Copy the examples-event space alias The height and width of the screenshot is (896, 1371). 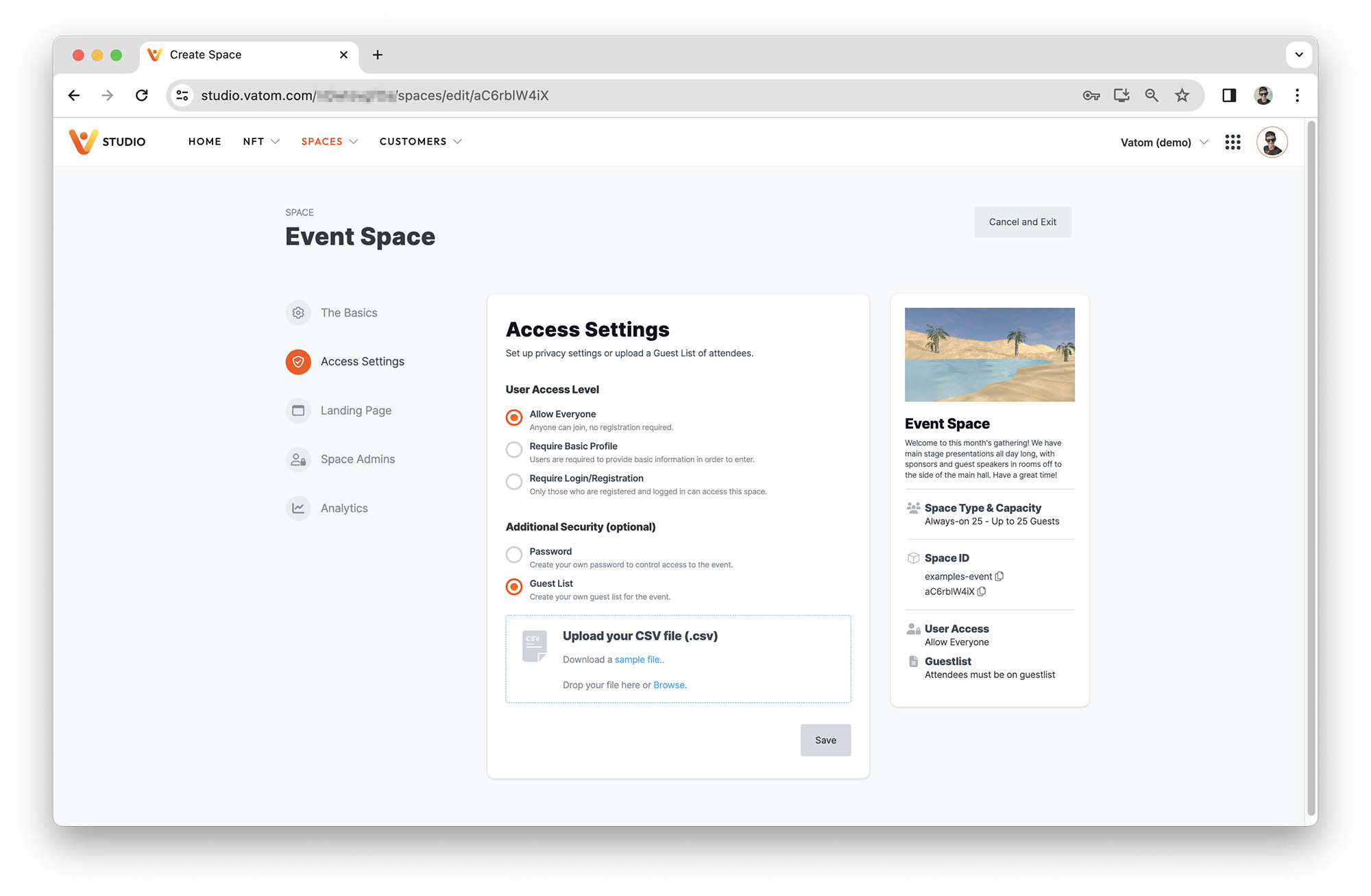999,577
